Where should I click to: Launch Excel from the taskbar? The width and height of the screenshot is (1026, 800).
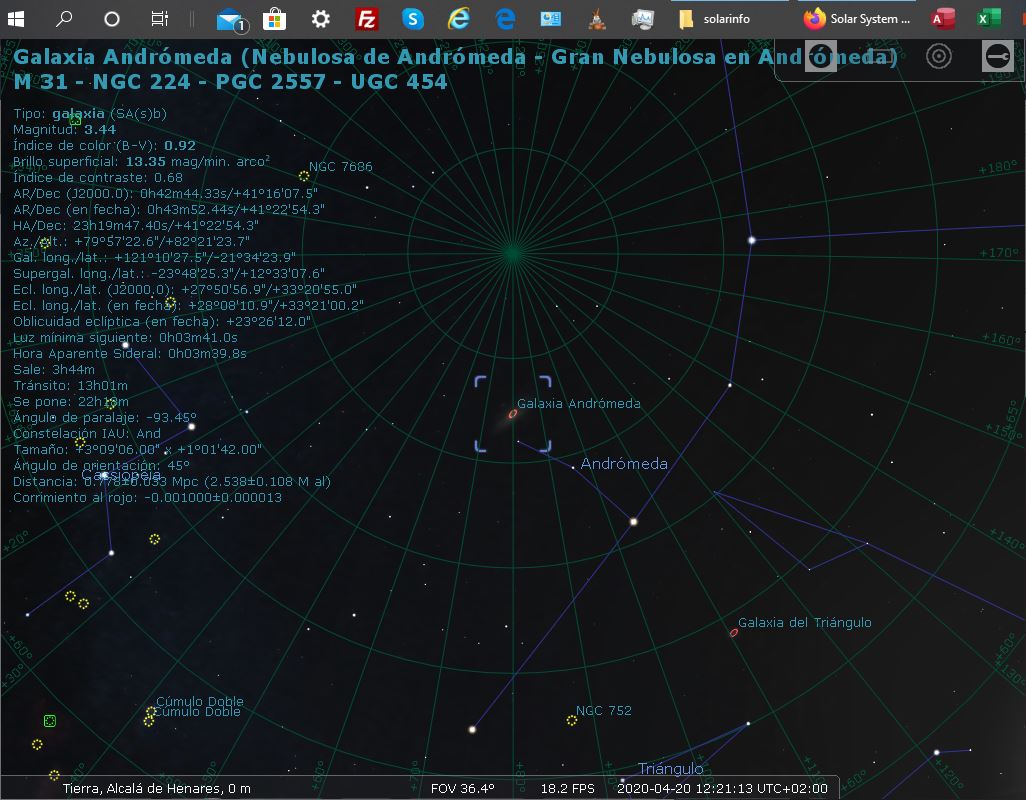pos(989,18)
